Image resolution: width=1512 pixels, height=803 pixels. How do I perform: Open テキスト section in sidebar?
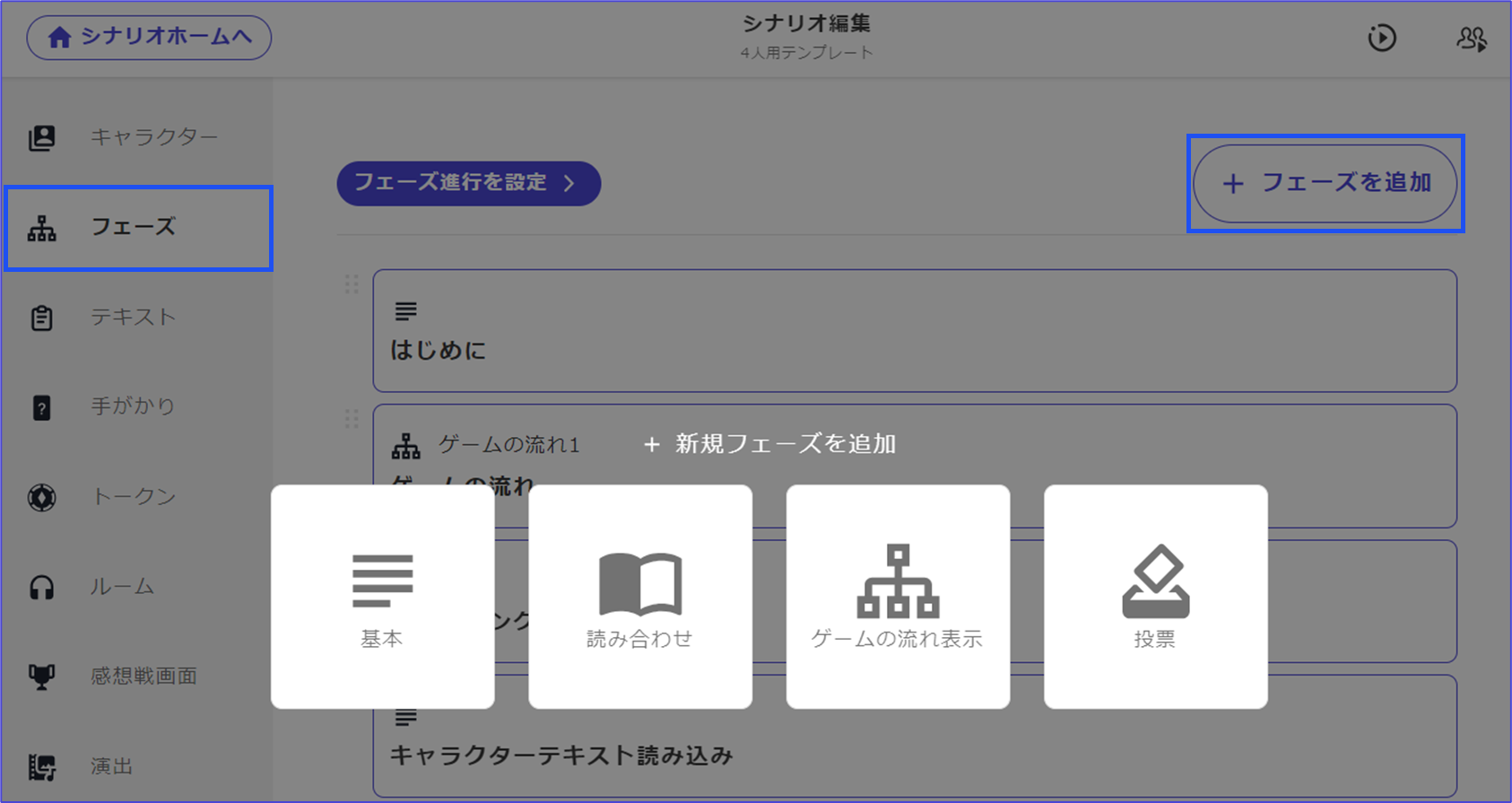point(133,318)
